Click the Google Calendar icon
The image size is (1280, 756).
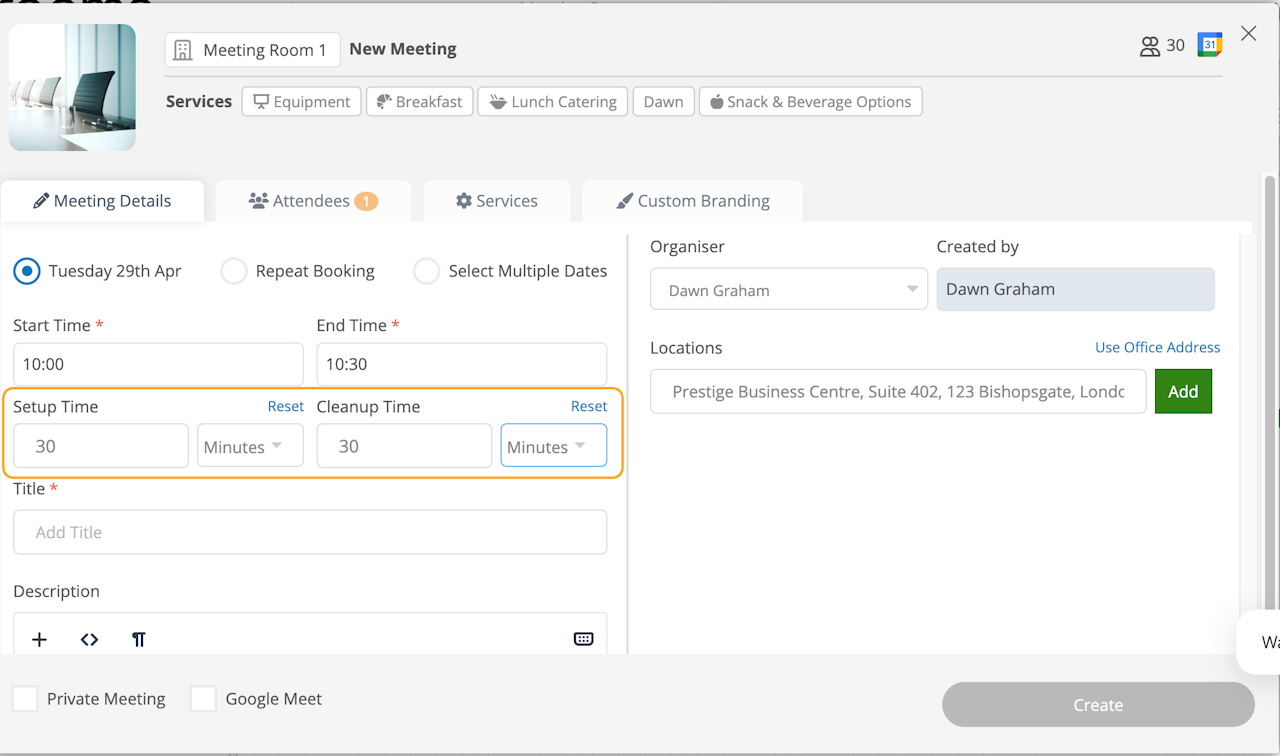coord(1210,45)
